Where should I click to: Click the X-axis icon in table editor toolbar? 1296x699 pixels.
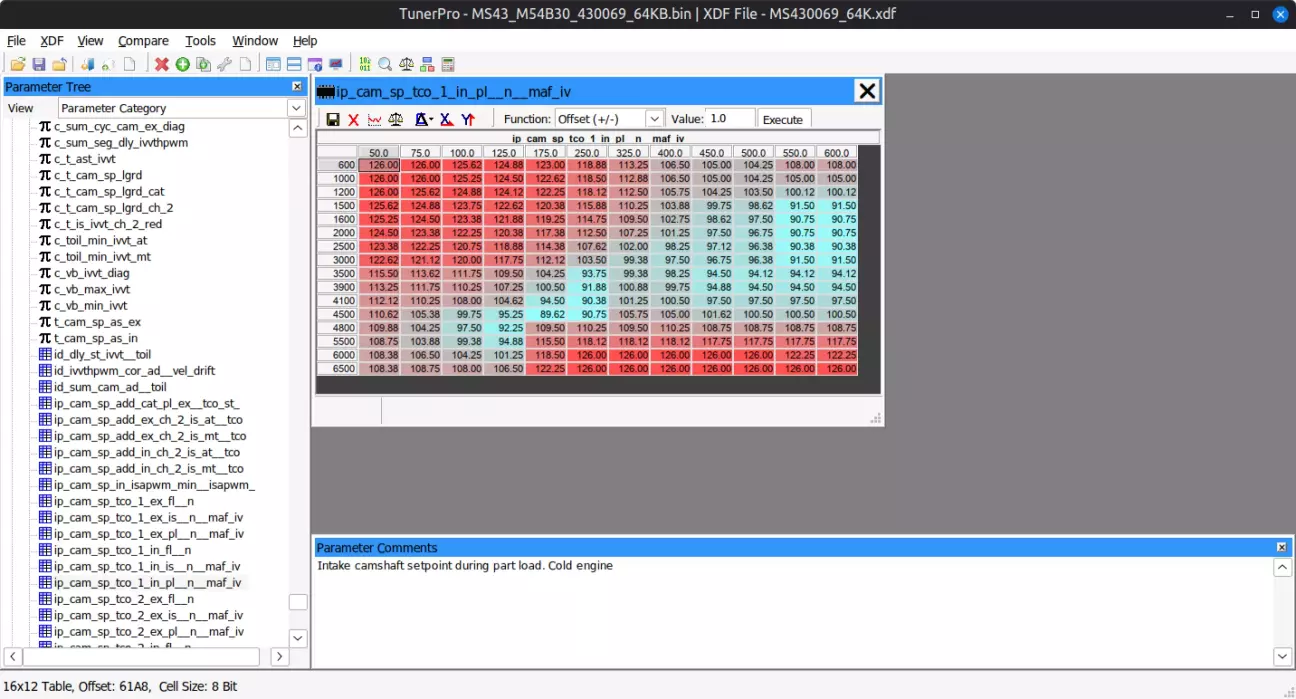click(446, 119)
